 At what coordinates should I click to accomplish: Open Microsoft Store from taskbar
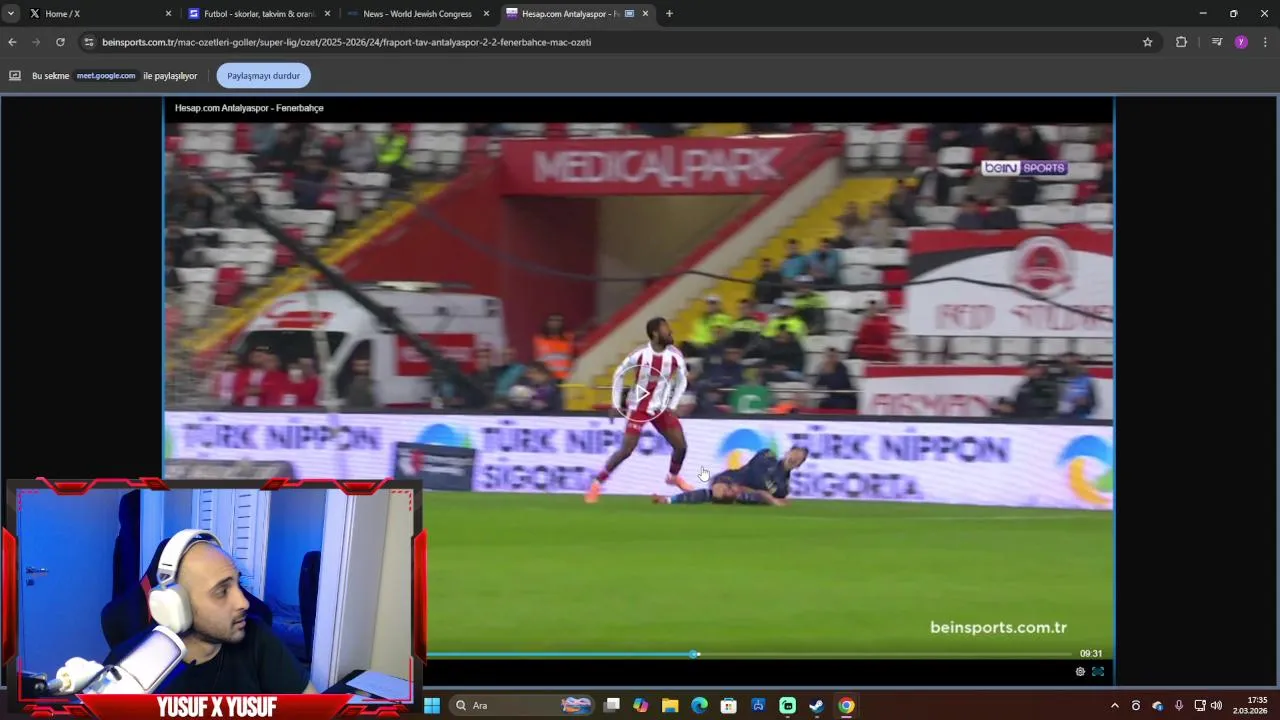[x=729, y=706]
